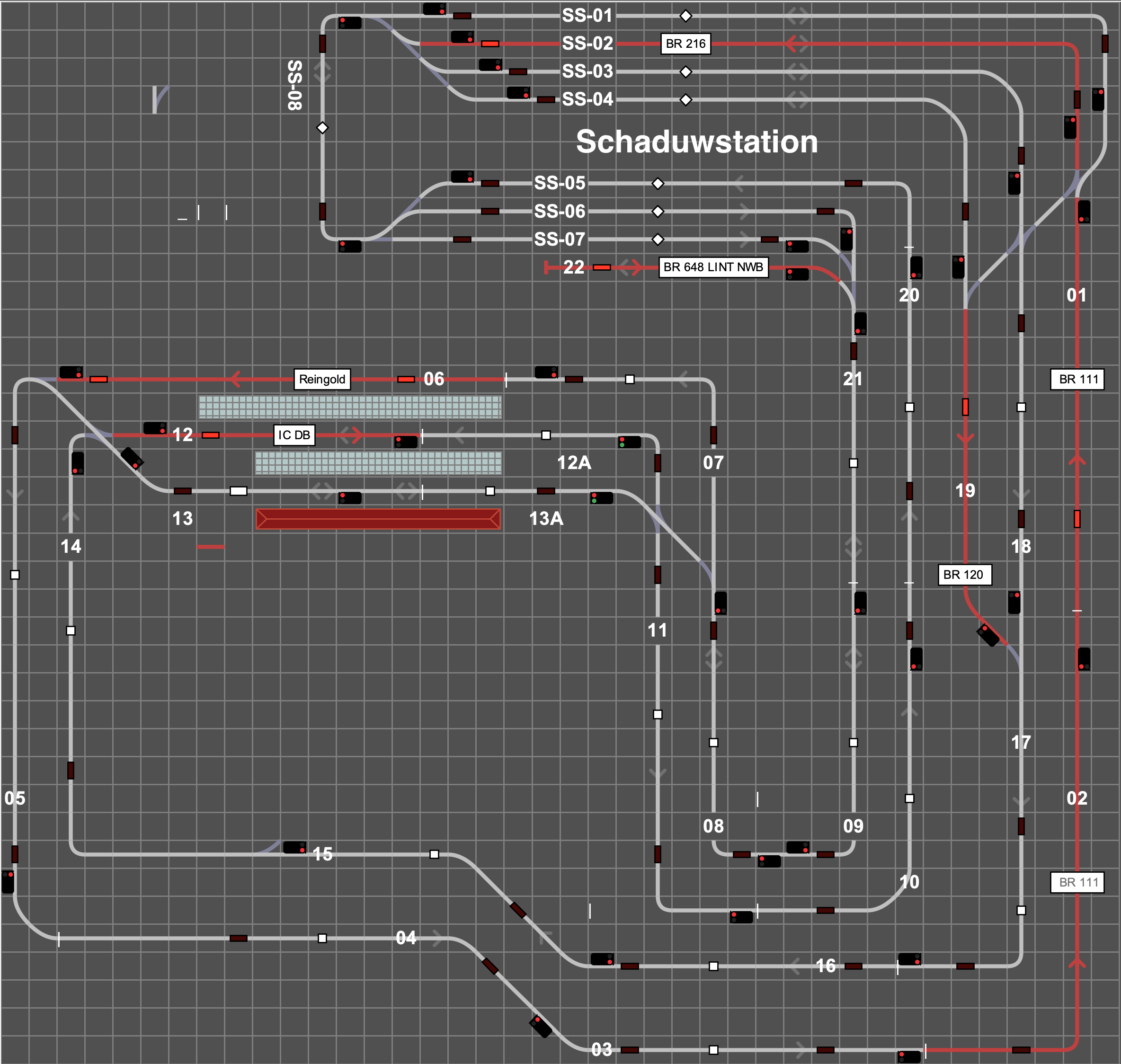Click the diamond sensor on track SS-06
Image resolution: width=1121 pixels, height=1064 pixels.
pyautogui.click(x=658, y=212)
